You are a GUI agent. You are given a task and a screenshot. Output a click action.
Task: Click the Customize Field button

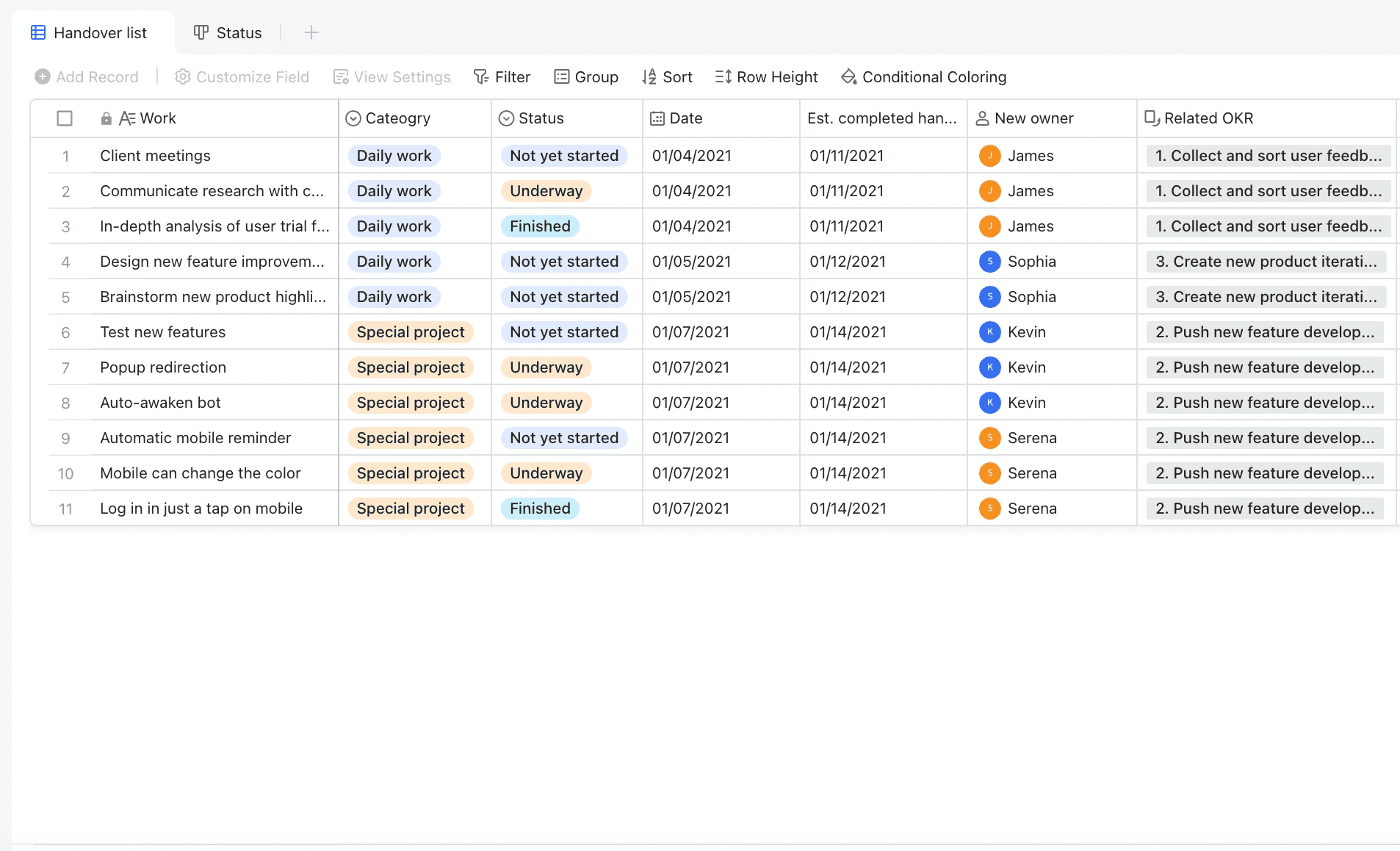(x=242, y=77)
